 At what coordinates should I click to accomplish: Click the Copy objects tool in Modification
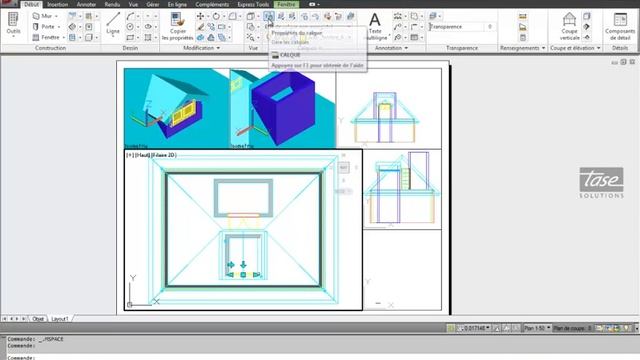[211, 27]
